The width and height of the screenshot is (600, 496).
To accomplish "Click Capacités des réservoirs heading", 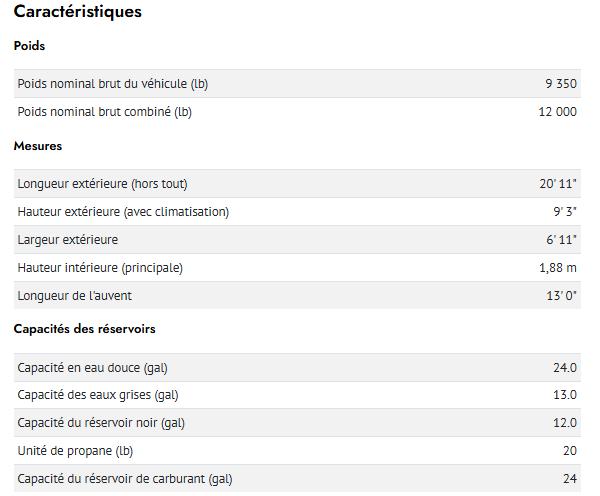I will pyautogui.click(x=85, y=329).
